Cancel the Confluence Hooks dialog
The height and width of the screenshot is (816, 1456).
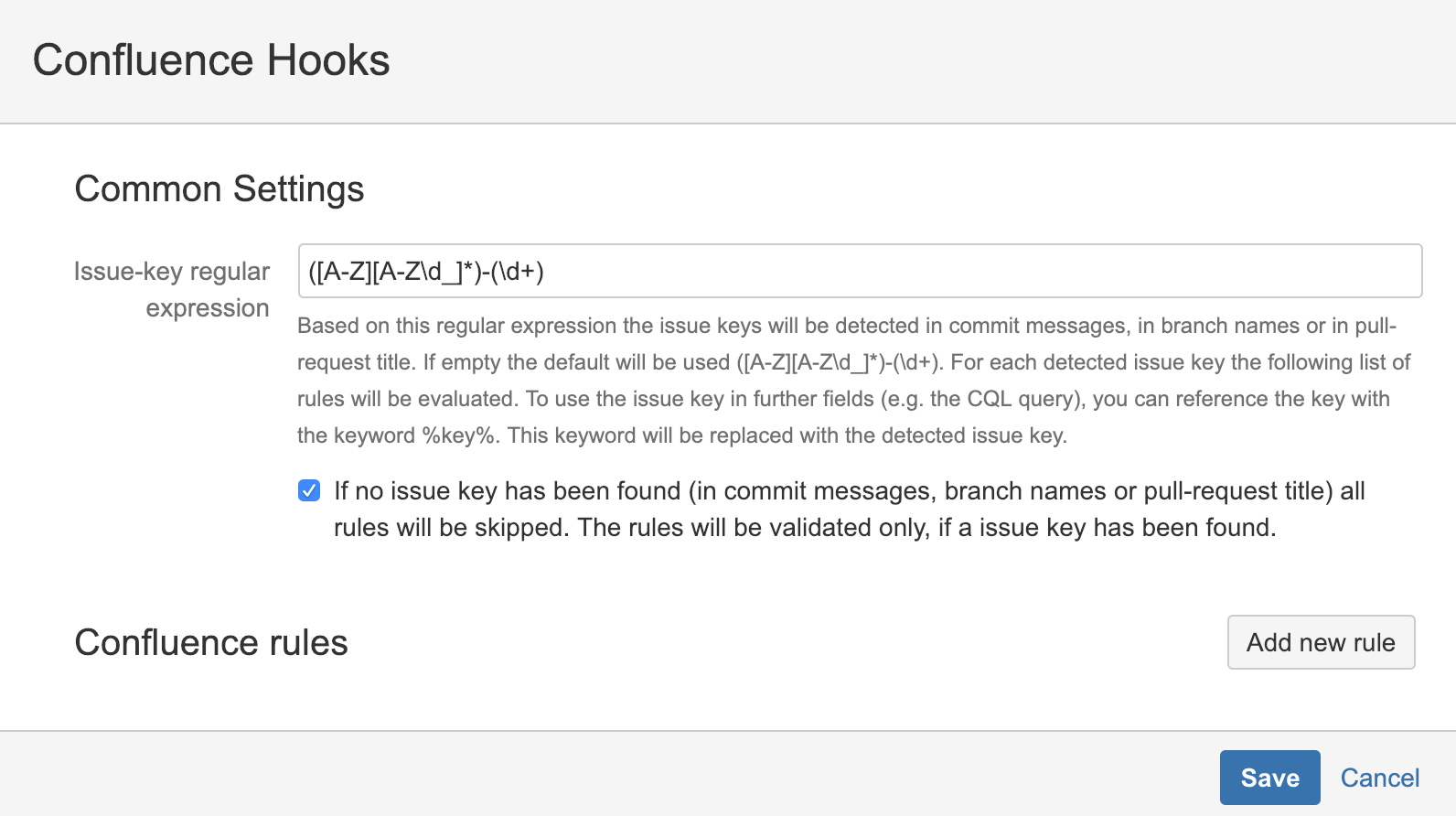(1379, 778)
